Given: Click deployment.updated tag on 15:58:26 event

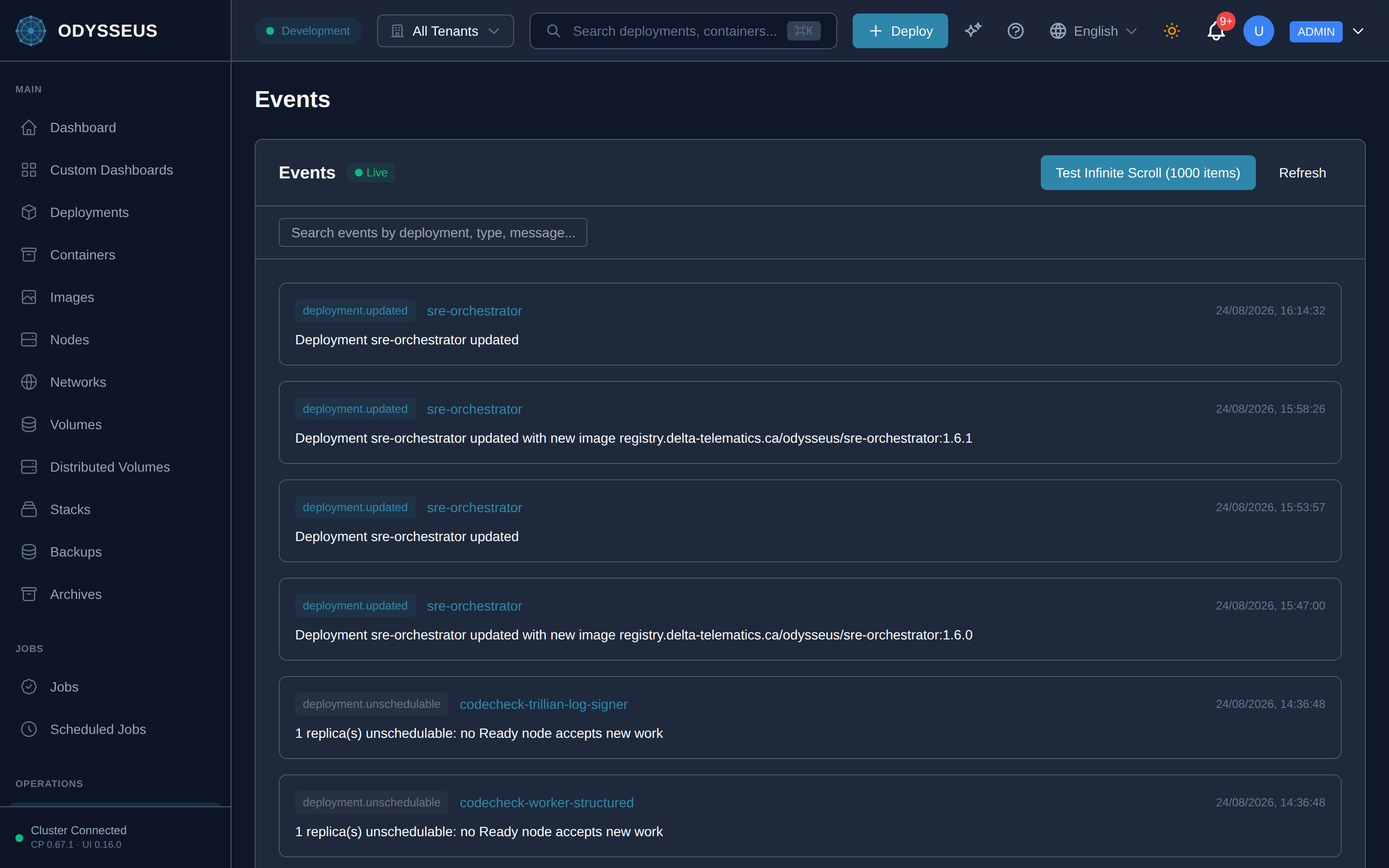Looking at the screenshot, I should [355, 409].
